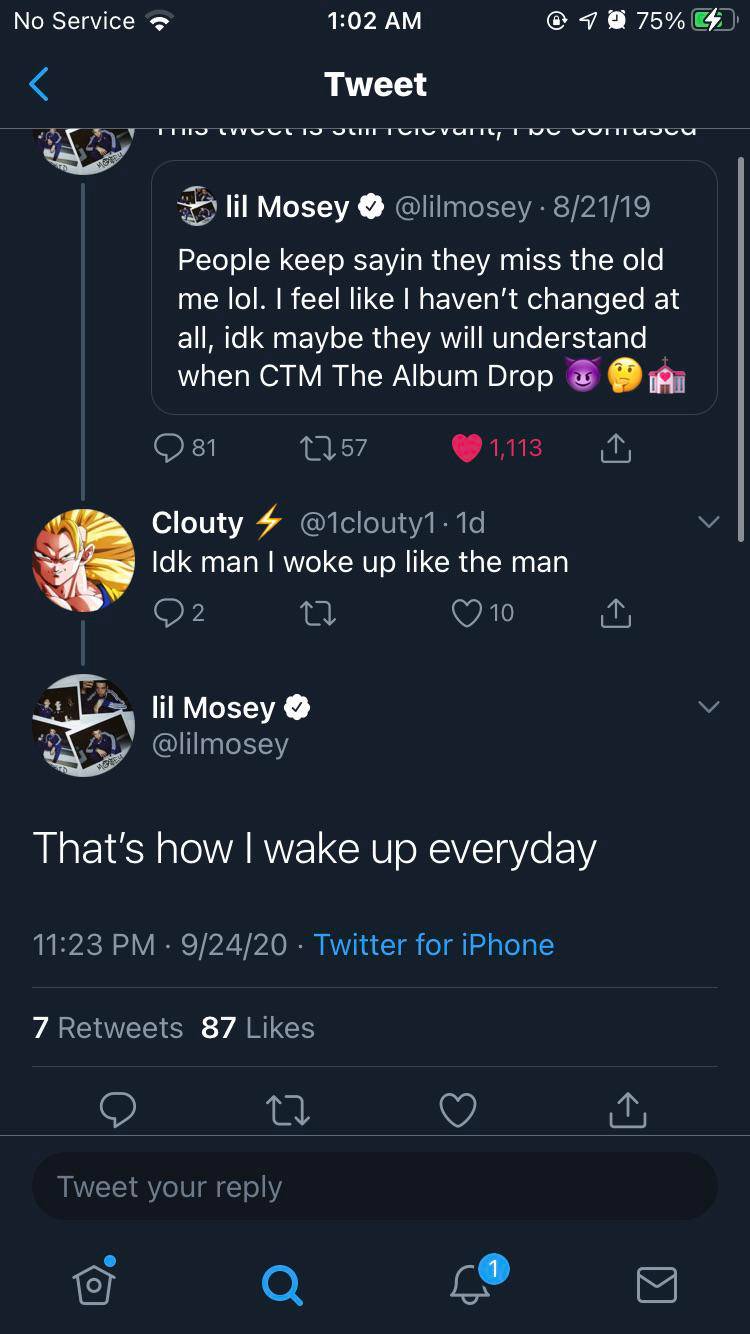Like the main 'wake up everyday' tweet

458,1109
